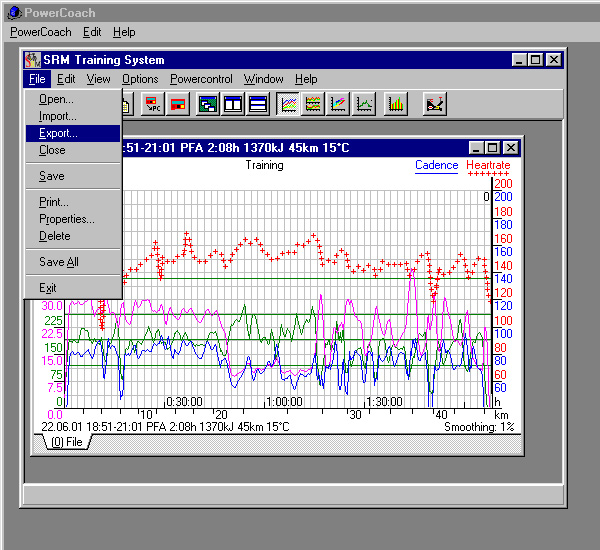Click the footer 22.06.01 18:51-21:01 summary
The height and width of the screenshot is (550, 600).
coord(165,427)
